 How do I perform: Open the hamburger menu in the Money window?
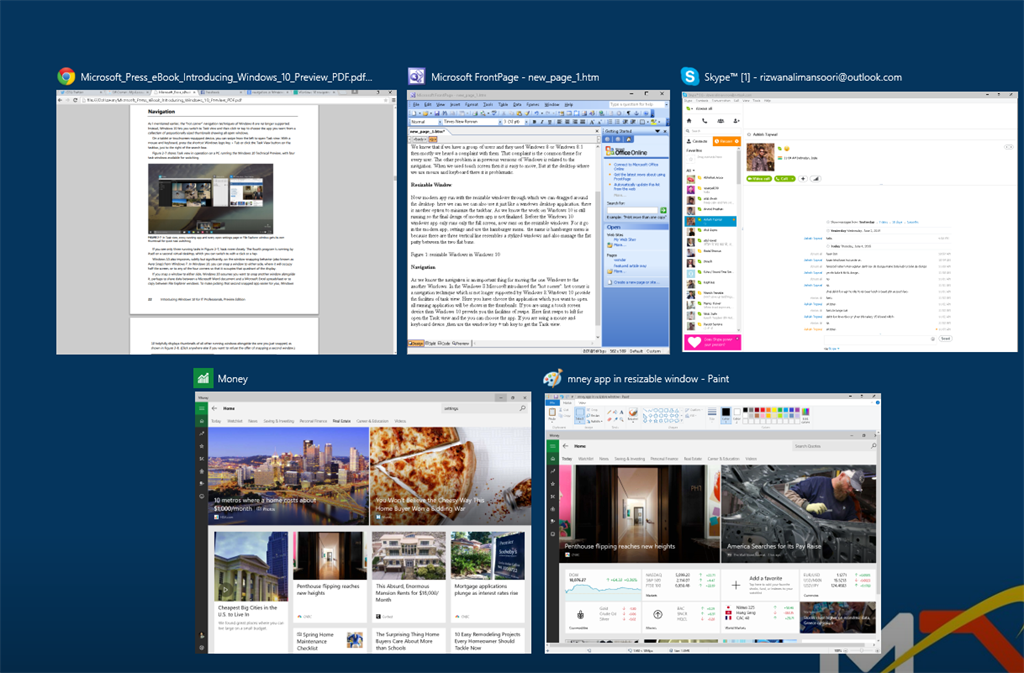(202, 409)
